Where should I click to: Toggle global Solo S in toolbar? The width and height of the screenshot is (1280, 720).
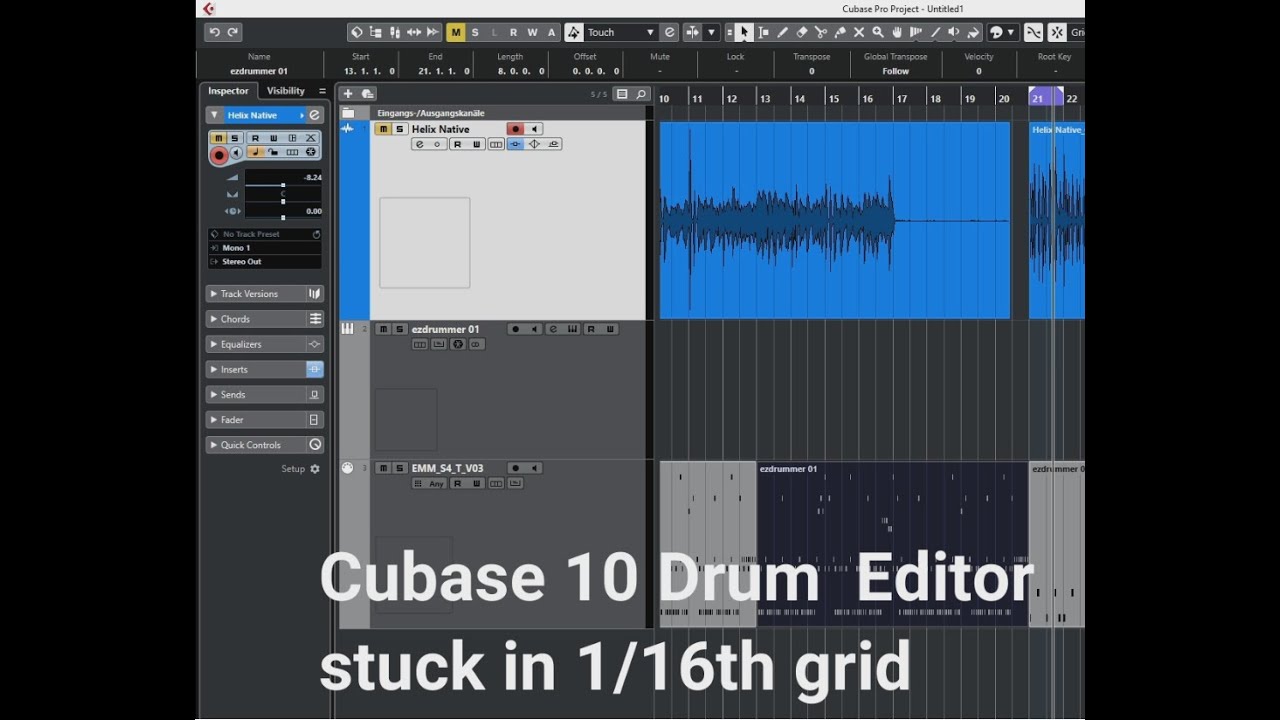(x=475, y=32)
